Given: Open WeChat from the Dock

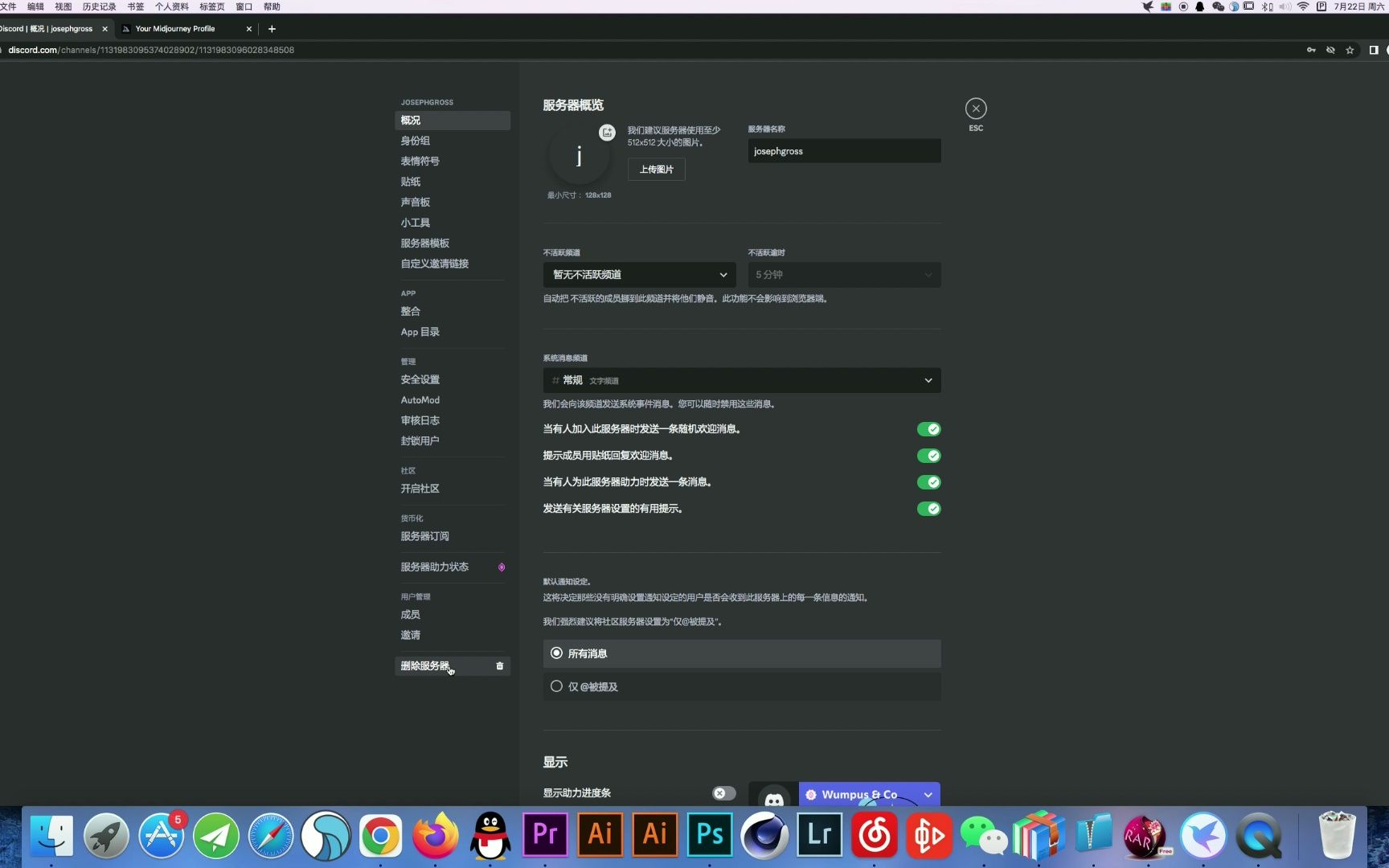Looking at the screenshot, I should tap(984, 835).
